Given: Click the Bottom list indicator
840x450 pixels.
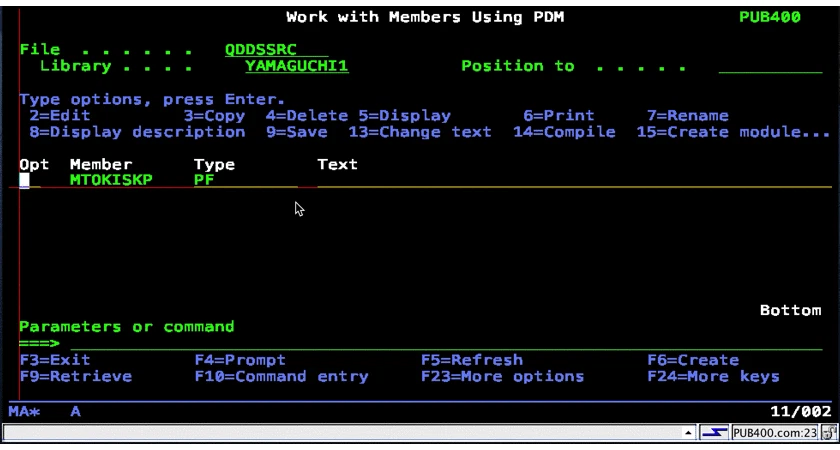Looking at the screenshot, I should click(x=791, y=310).
